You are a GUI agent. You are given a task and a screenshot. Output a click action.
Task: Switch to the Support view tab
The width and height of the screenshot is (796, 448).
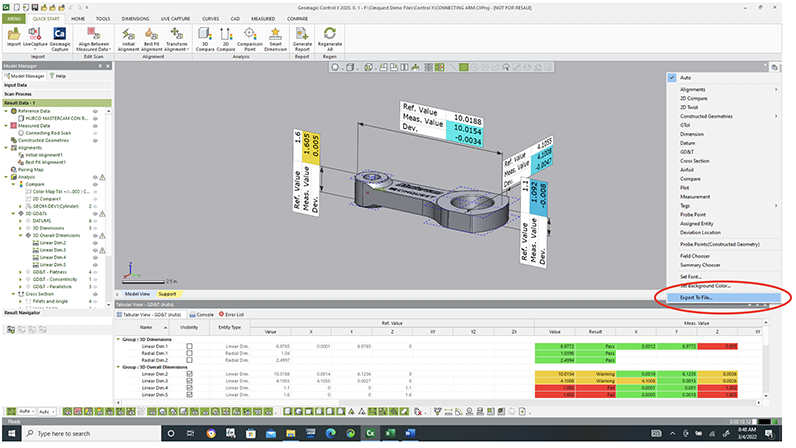pos(167,294)
